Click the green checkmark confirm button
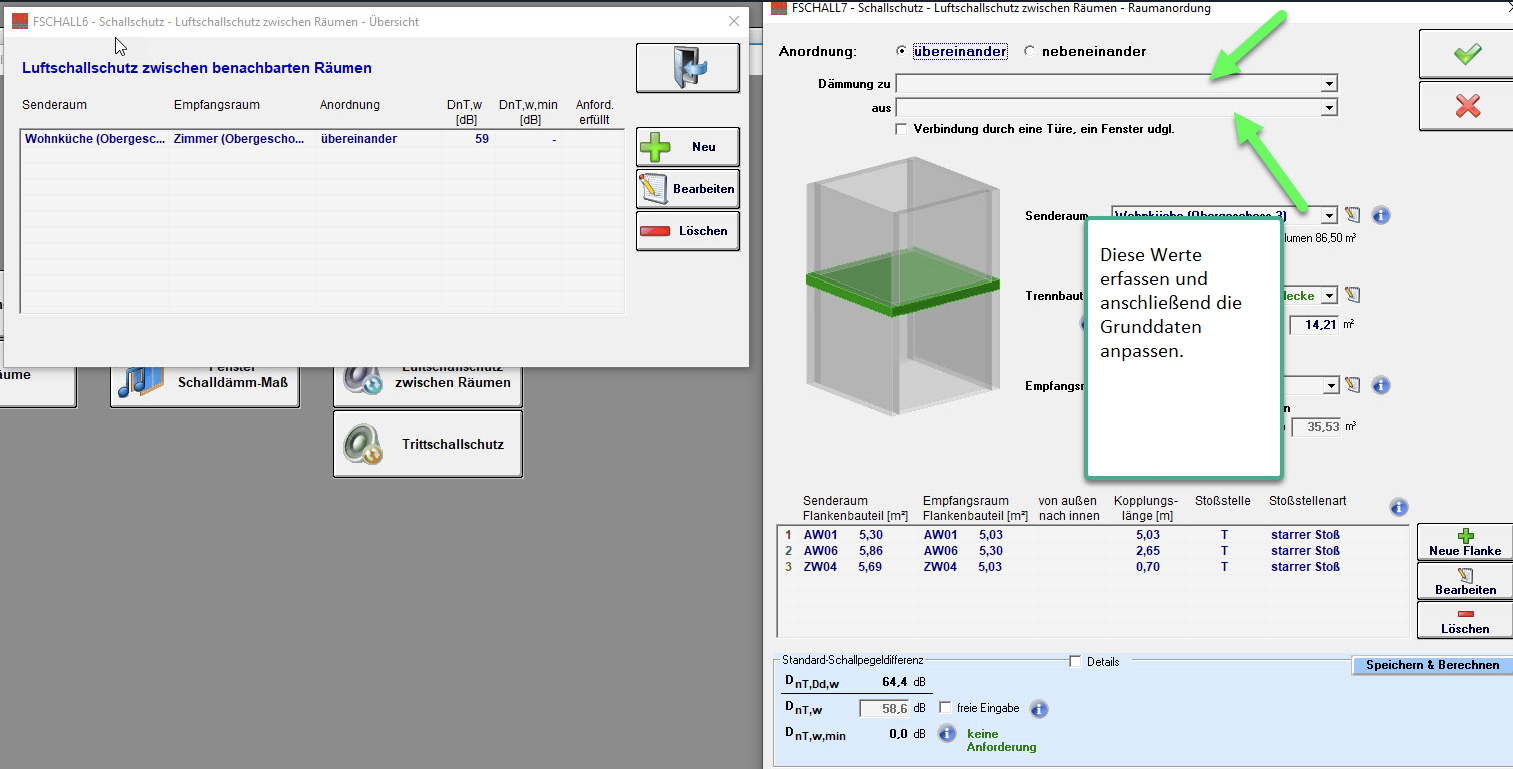Image resolution: width=1513 pixels, height=769 pixels. [1467, 55]
